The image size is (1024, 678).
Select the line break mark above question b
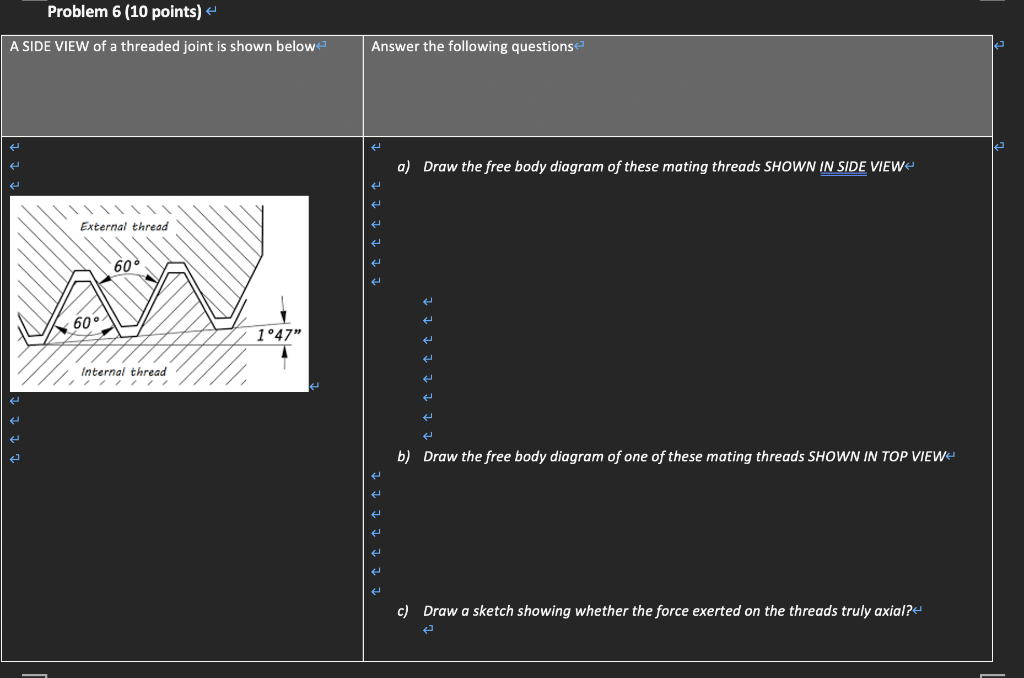point(427,434)
